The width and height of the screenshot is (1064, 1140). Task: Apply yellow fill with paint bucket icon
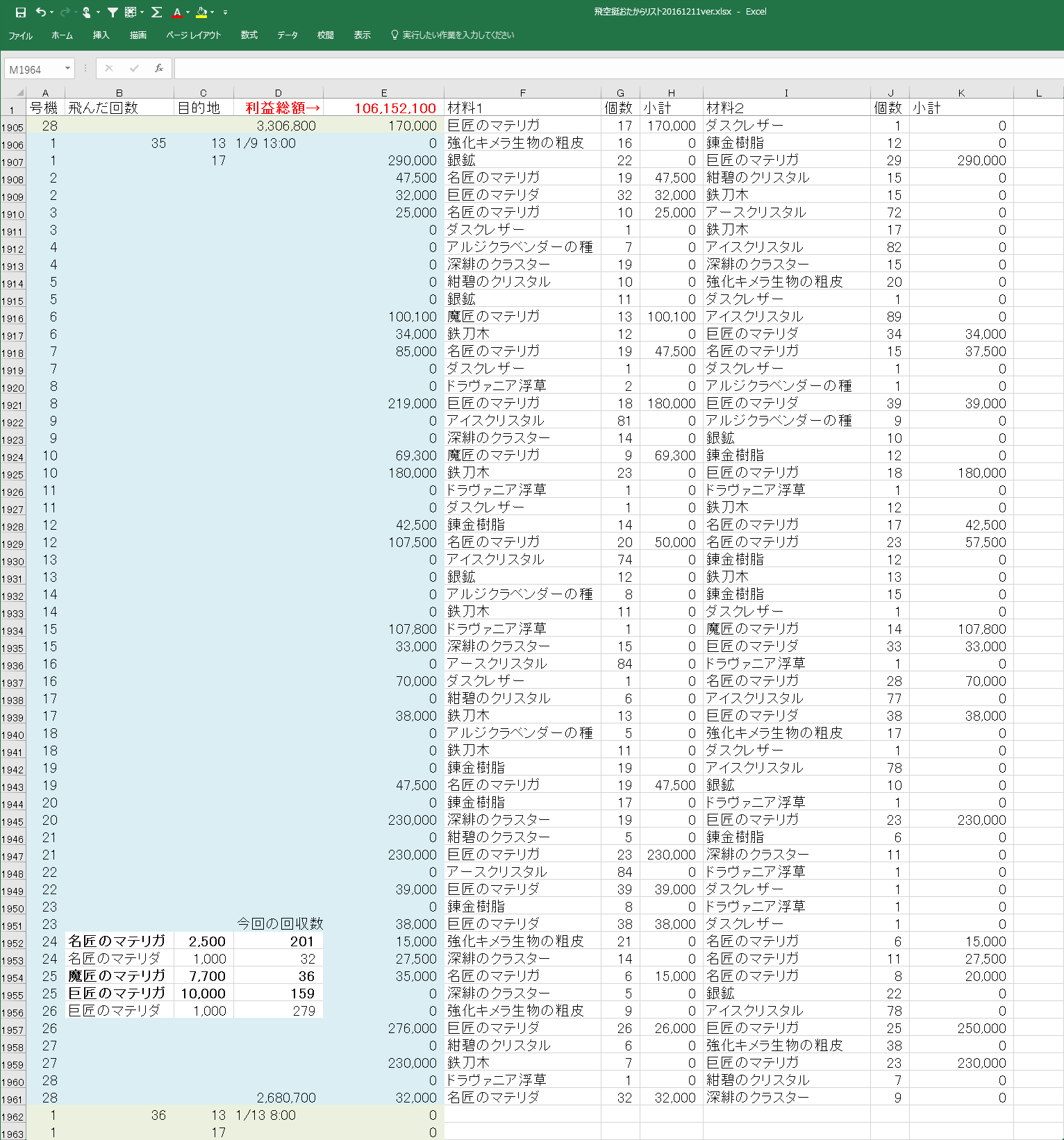(x=201, y=12)
